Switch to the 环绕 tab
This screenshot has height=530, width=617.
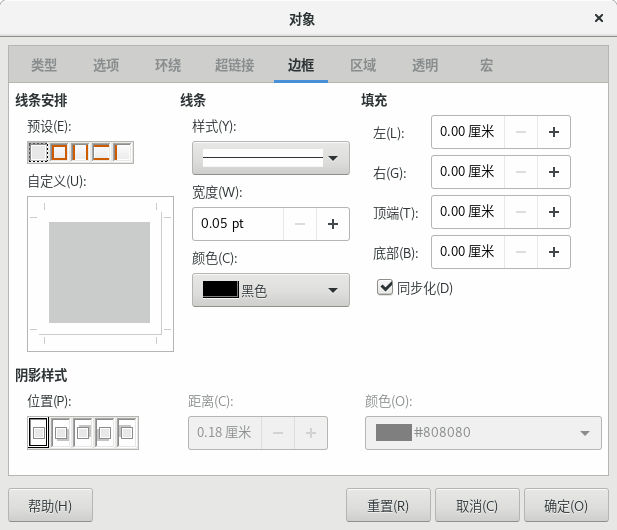168,65
